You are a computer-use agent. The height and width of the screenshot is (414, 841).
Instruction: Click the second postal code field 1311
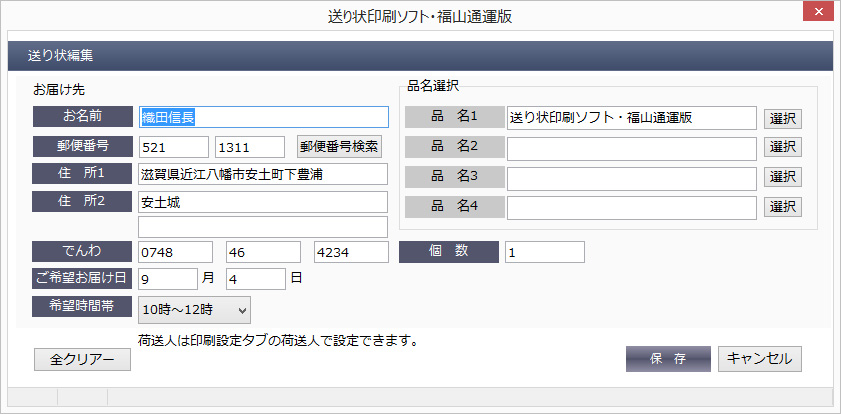[x=250, y=147]
